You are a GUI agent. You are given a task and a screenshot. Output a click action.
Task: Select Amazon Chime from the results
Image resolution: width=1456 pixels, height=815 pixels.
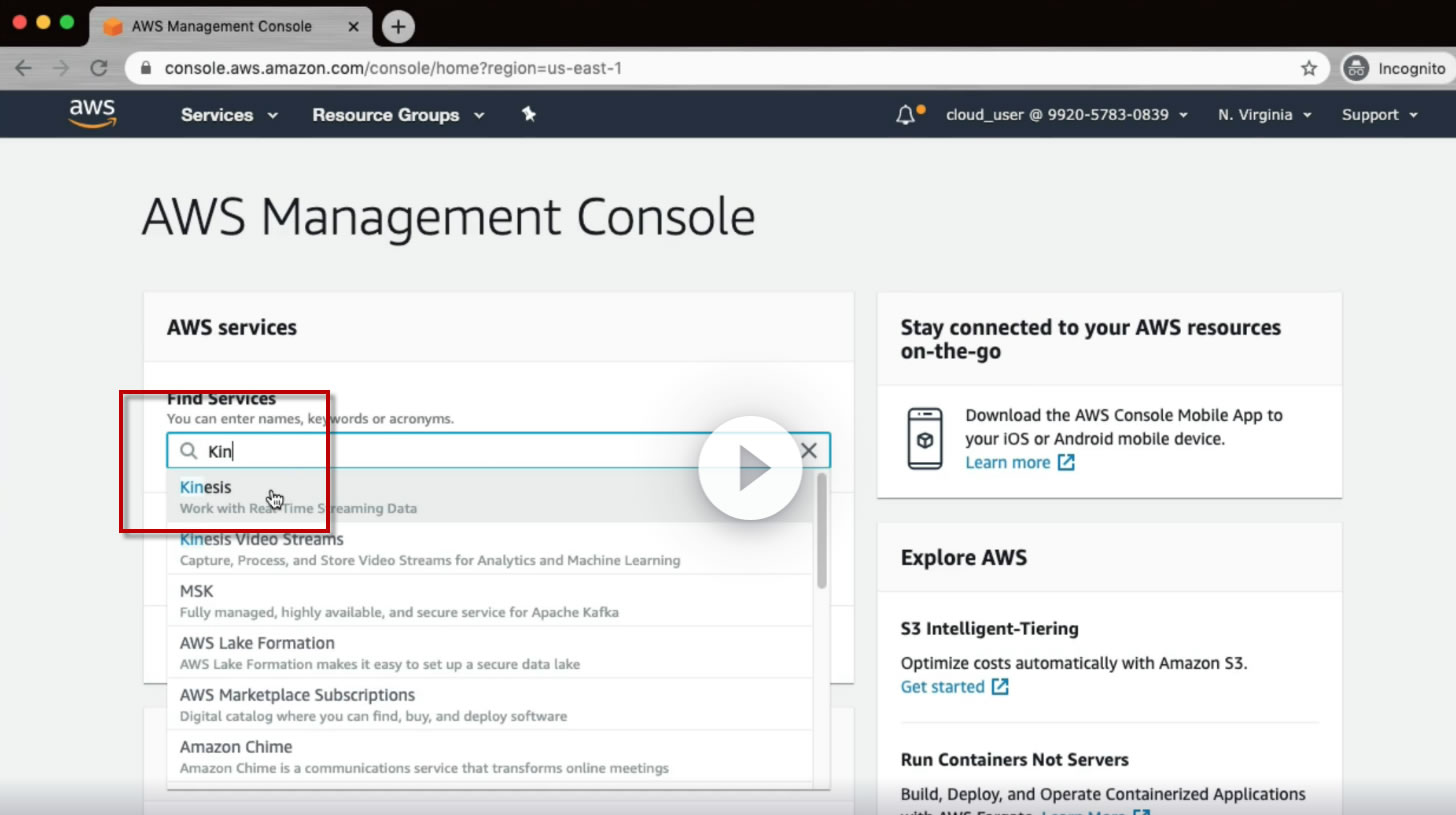click(x=490, y=757)
